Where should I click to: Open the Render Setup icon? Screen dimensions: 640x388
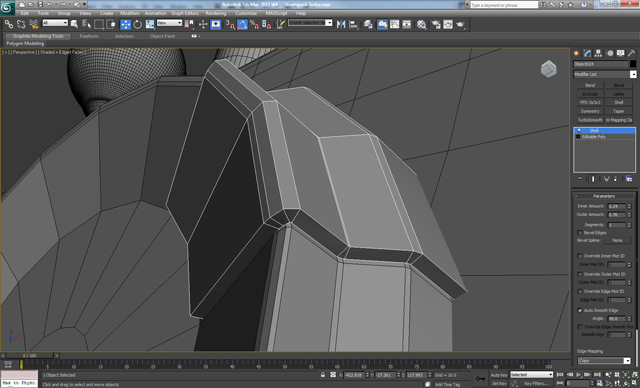coord(436,24)
